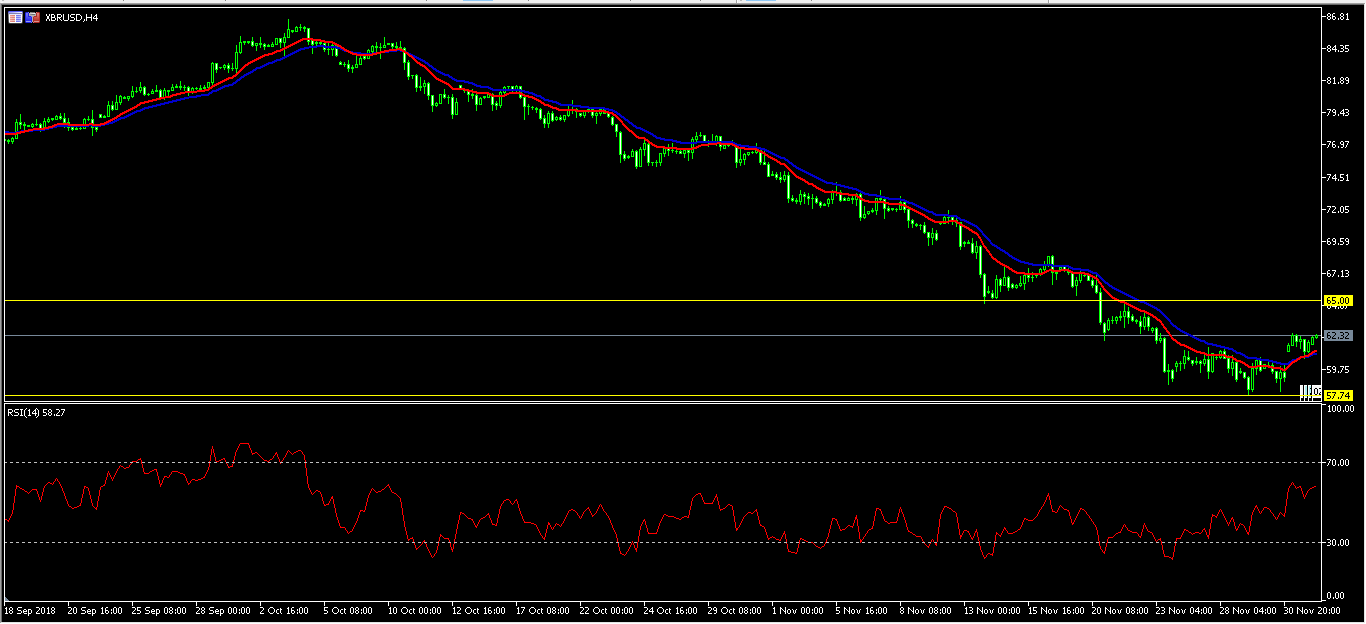Click the 86.81 value on price scale
Image resolution: width=1366 pixels, height=624 pixels.
(1338, 17)
